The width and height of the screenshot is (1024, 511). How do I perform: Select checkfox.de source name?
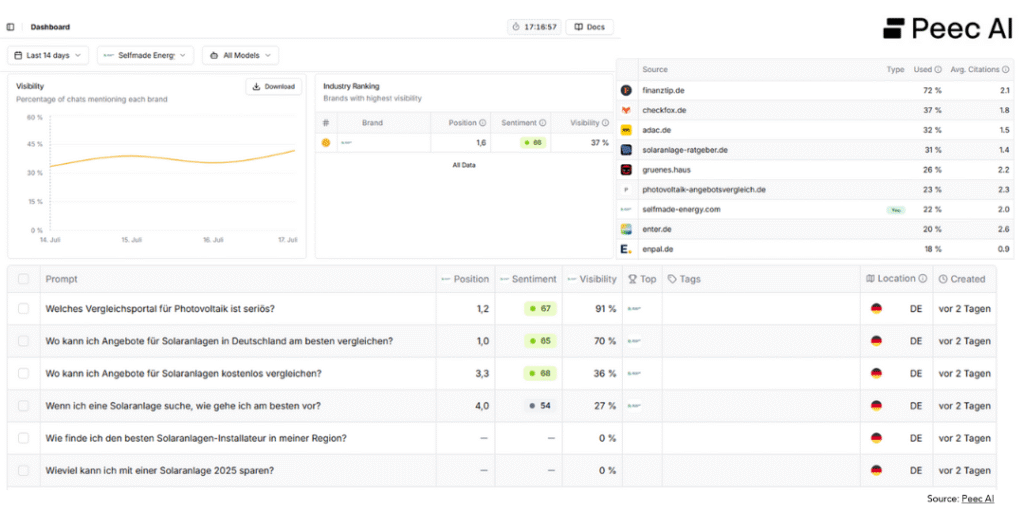664,110
